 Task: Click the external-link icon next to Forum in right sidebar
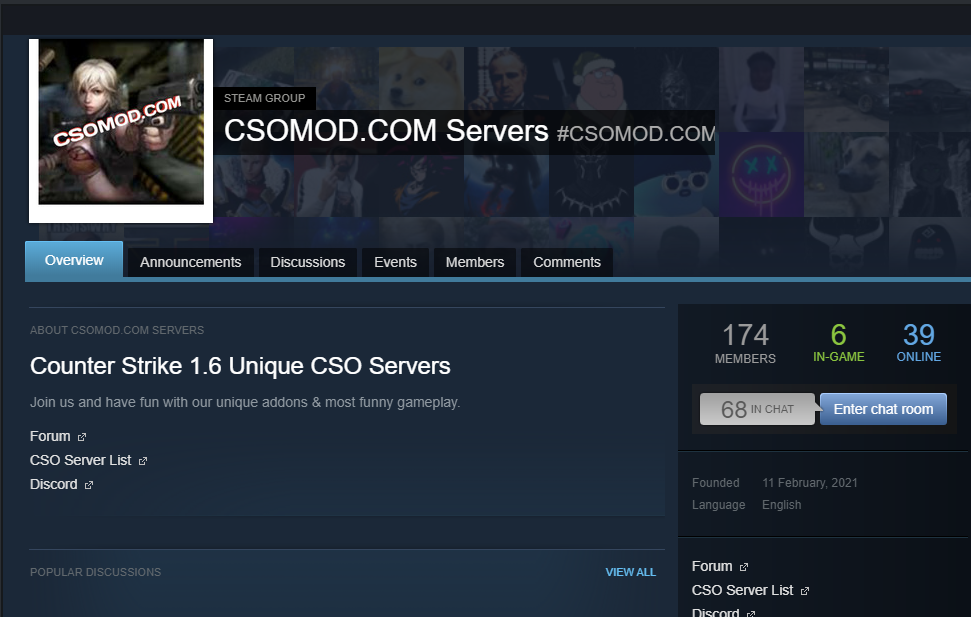[744, 567]
